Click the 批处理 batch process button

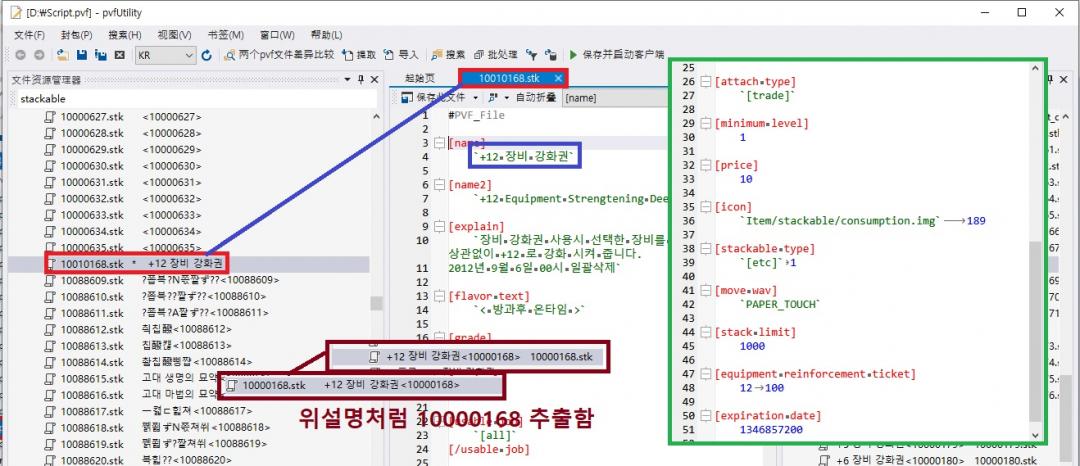coord(495,55)
